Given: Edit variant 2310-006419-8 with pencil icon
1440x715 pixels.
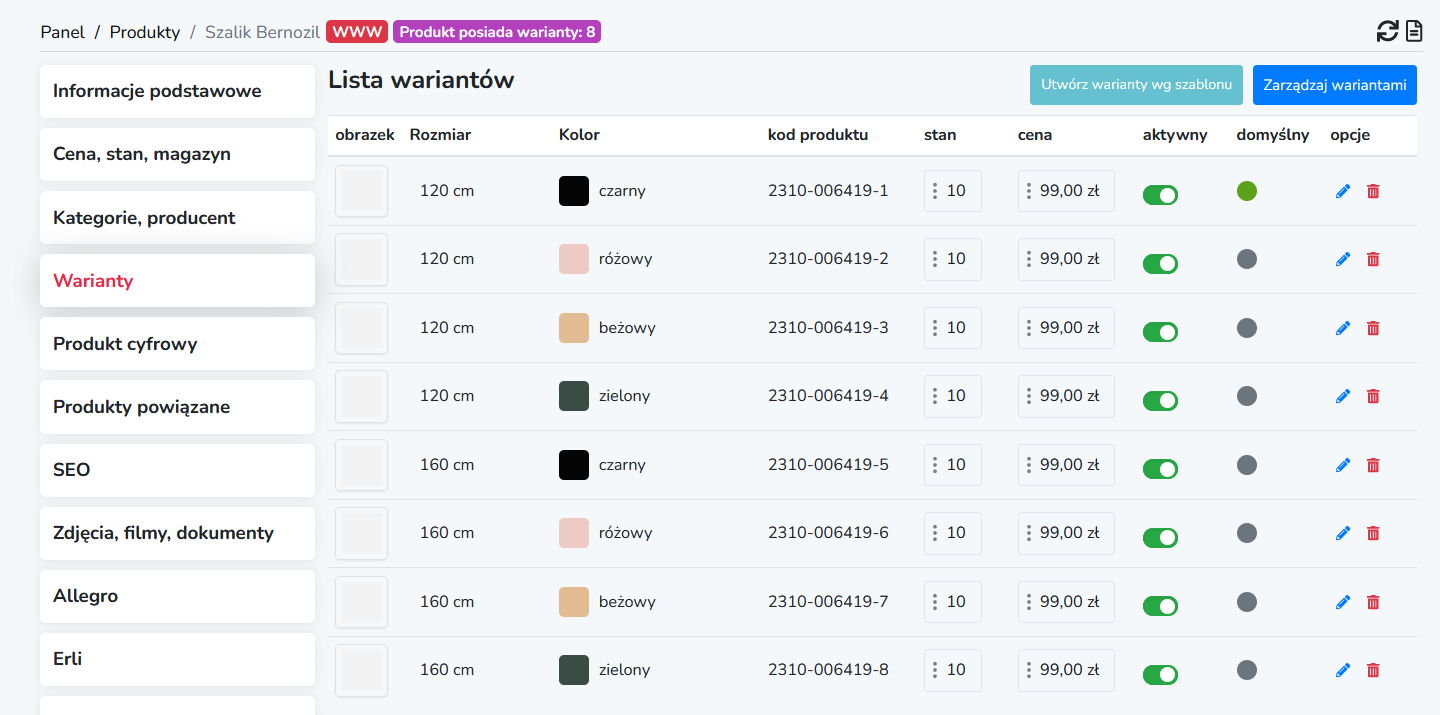Looking at the screenshot, I should pyautogui.click(x=1343, y=670).
